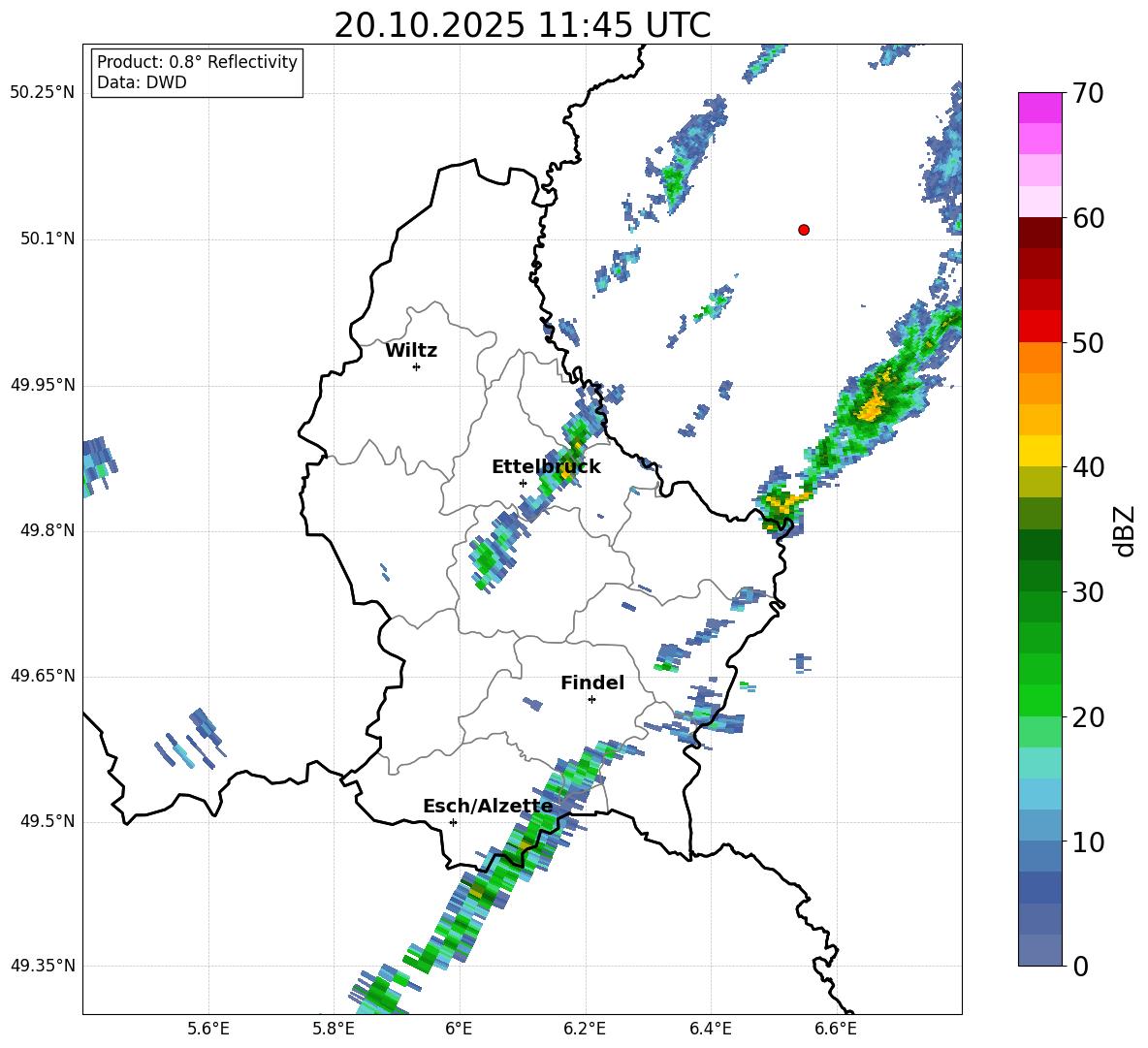Click the orange colorbar segment just below 50

[x=1039, y=358]
